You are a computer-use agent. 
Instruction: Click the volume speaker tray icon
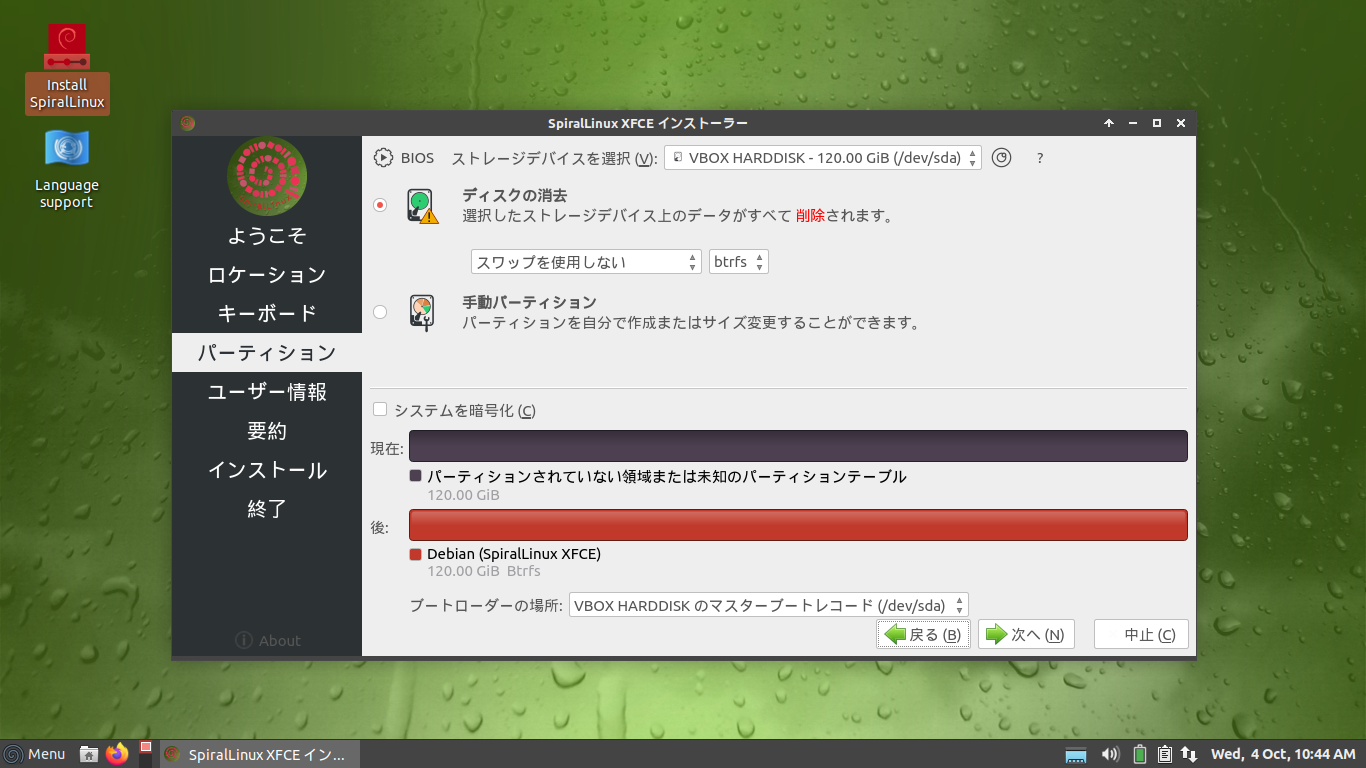1110,754
